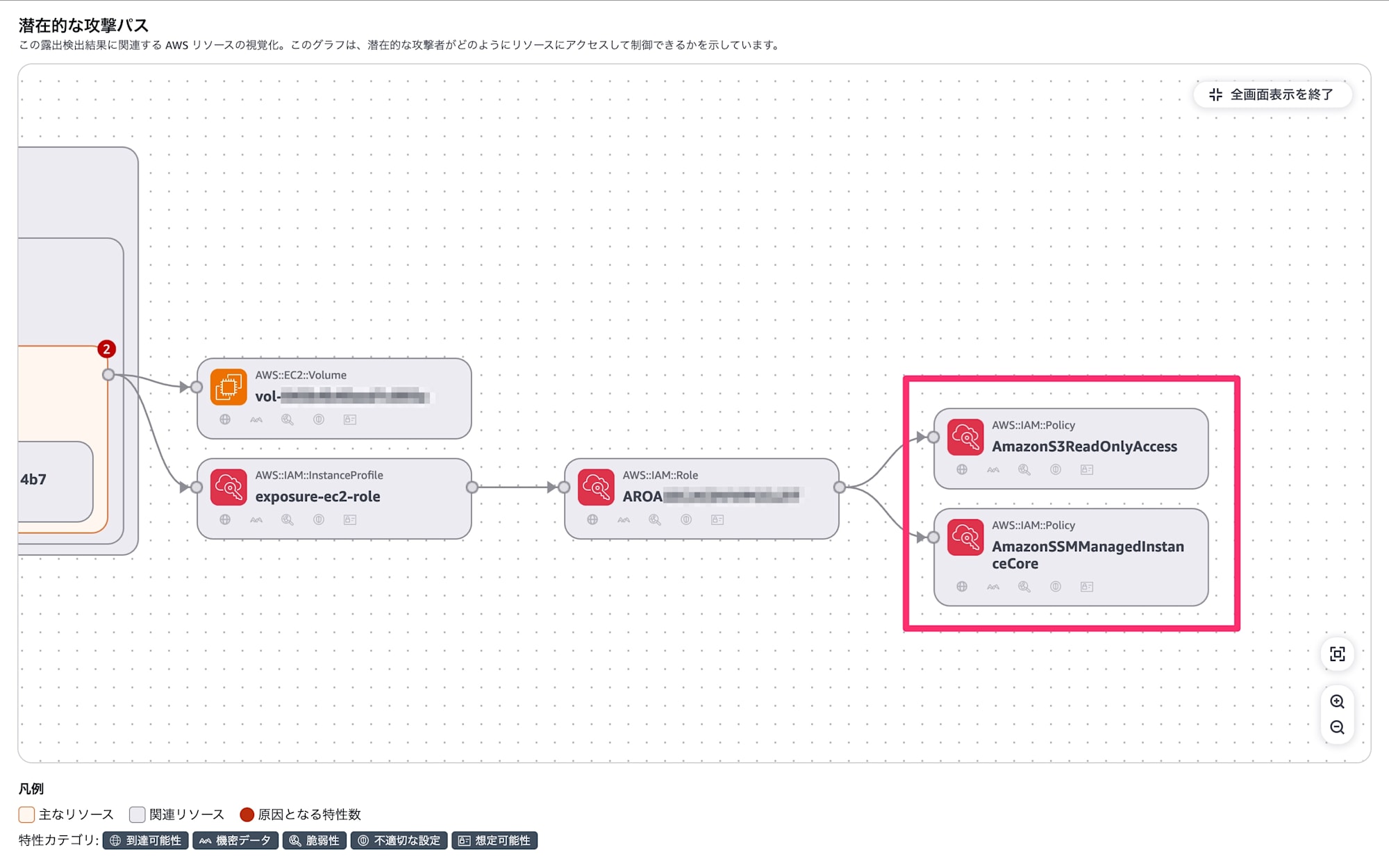Screen dimensions: 1389x868
Task: Select the 到達可能性 legend category badge
Action: point(146,840)
